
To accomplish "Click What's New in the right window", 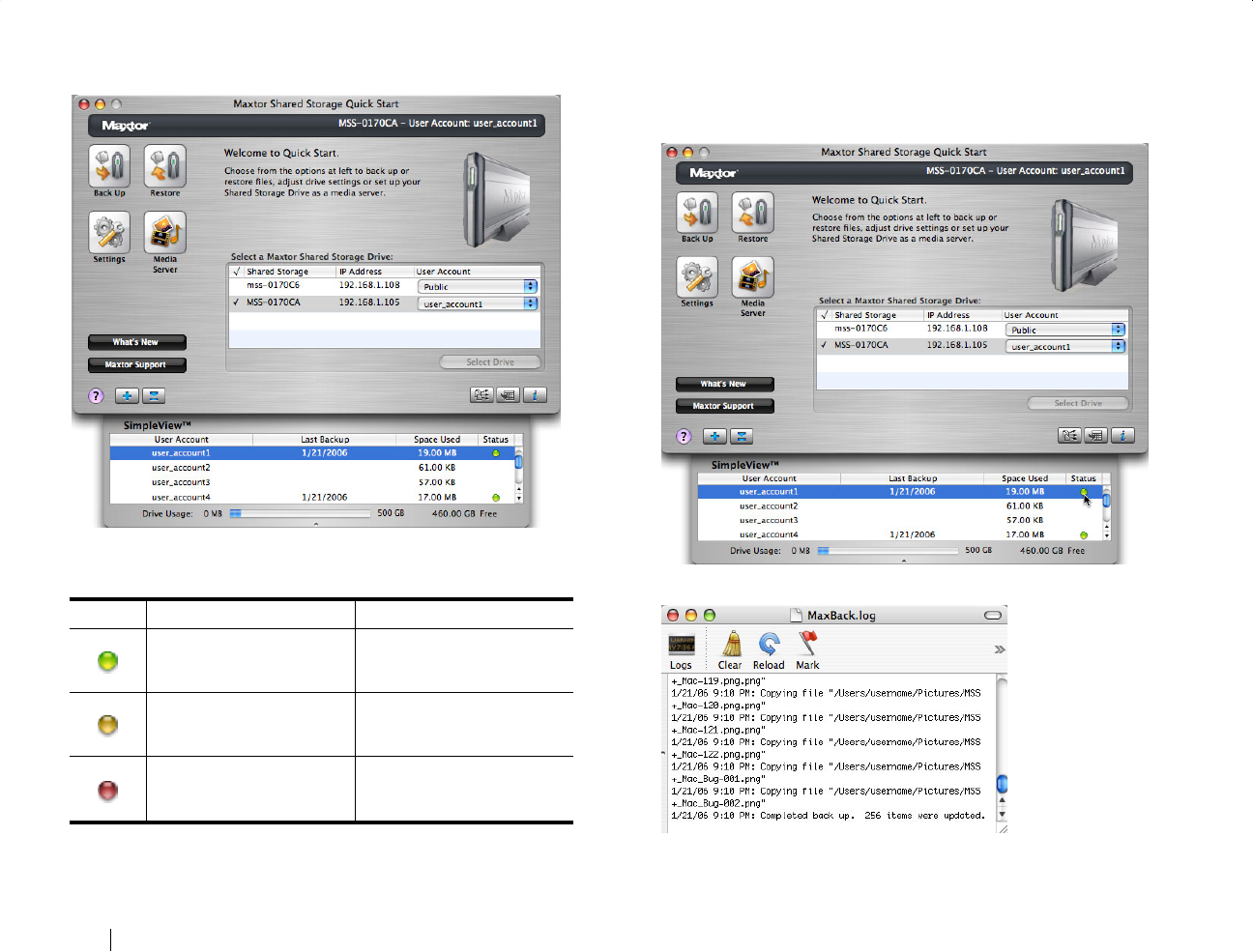I will point(724,384).
